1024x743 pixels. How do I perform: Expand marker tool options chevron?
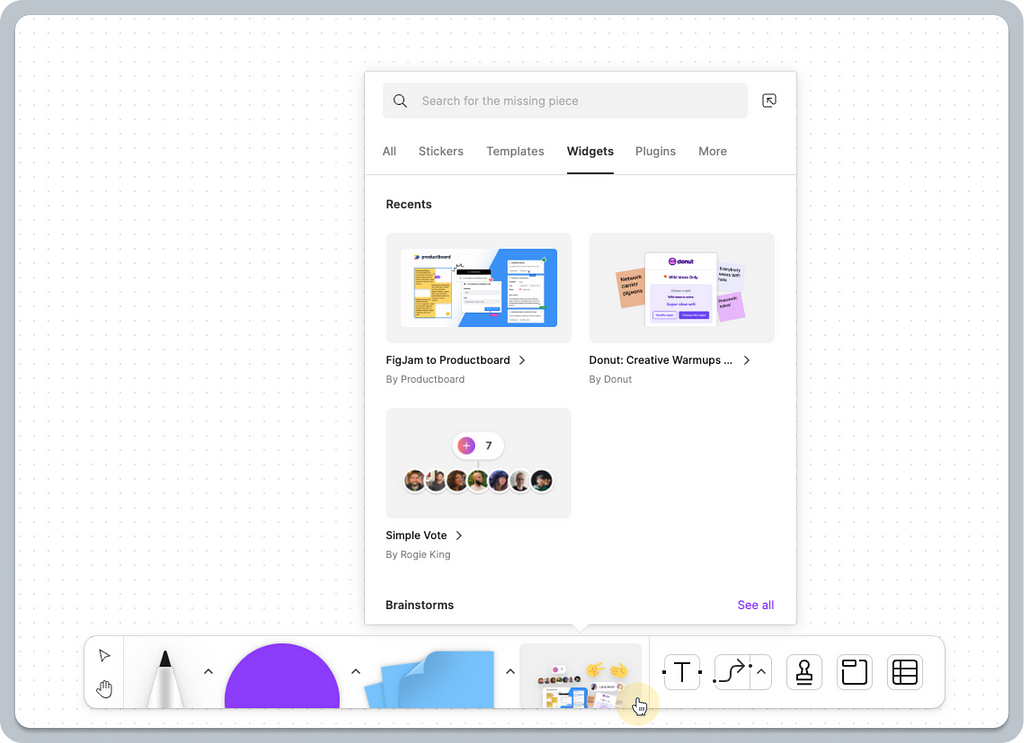tap(208, 671)
